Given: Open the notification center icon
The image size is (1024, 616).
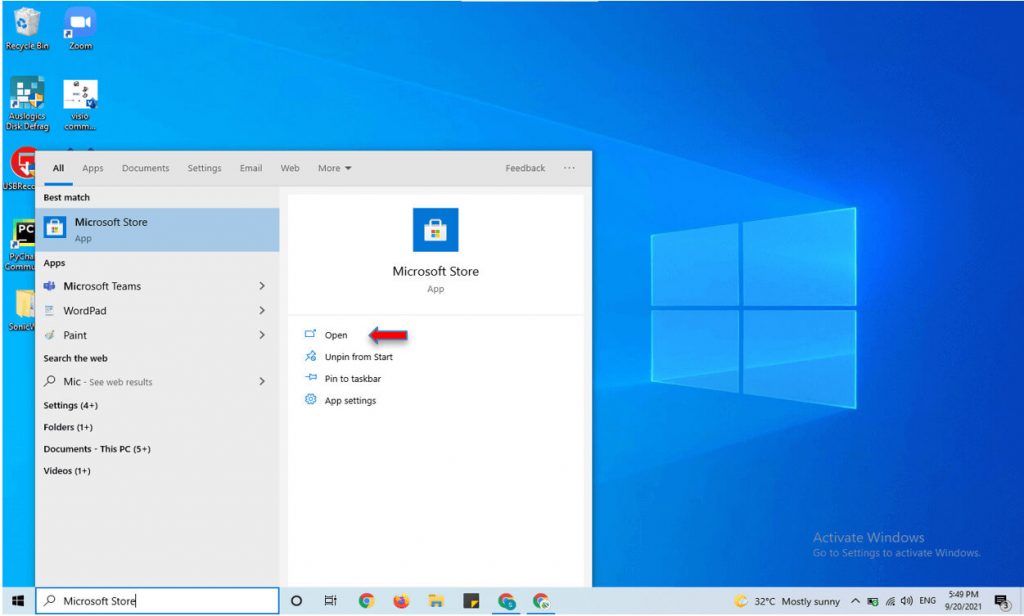Looking at the screenshot, I should [x=1001, y=601].
